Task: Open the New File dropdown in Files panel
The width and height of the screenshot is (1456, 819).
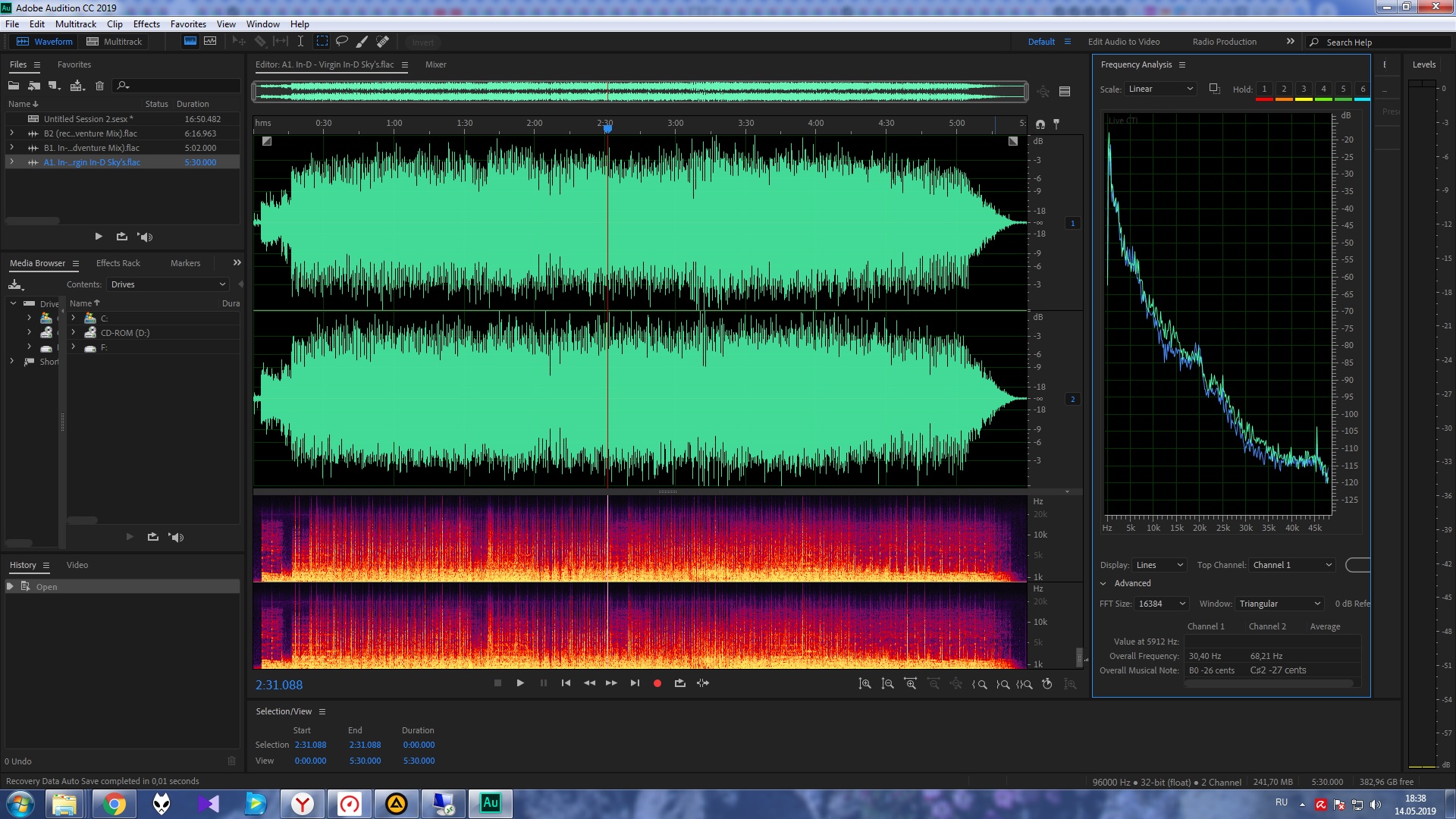Action: (x=54, y=86)
